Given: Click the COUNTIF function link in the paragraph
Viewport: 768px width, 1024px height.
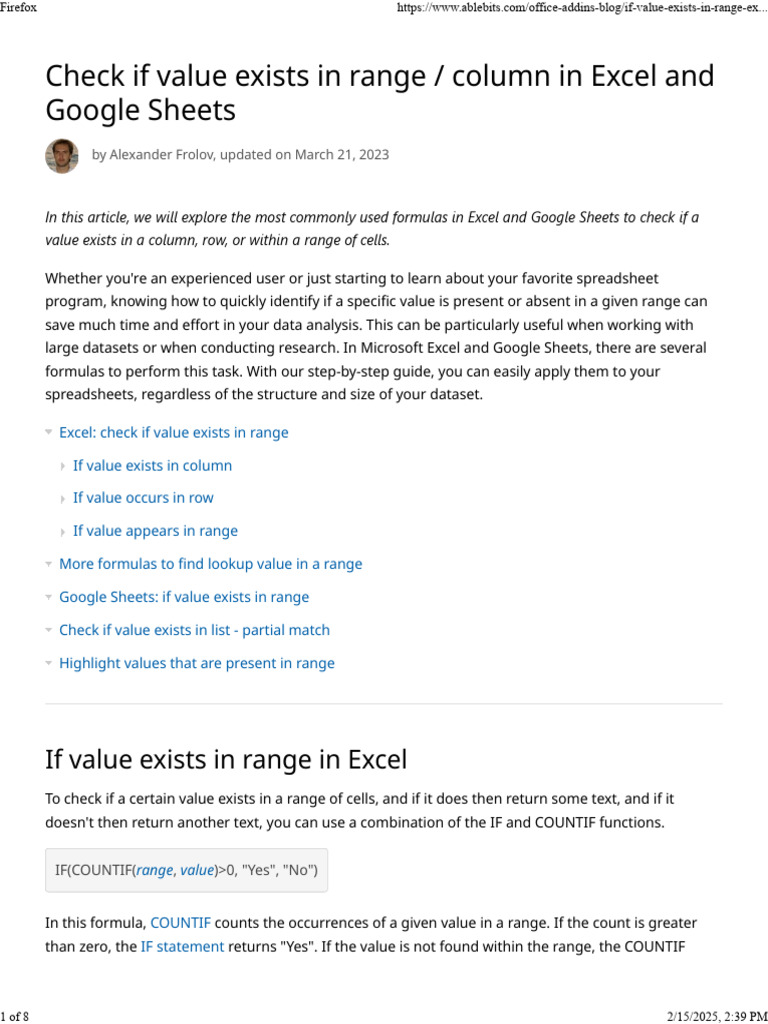Looking at the screenshot, I should click(180, 922).
